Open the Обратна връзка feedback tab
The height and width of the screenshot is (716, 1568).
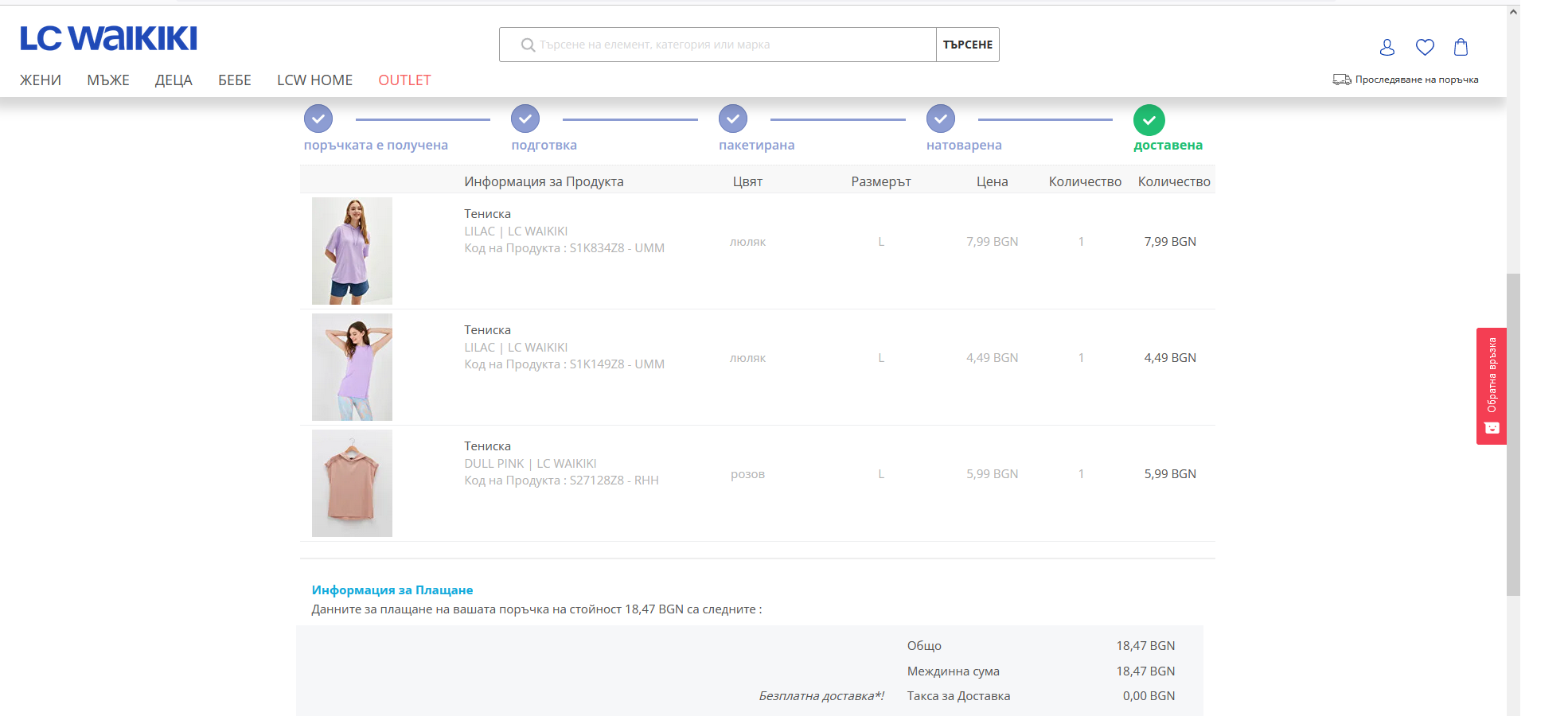click(x=1492, y=386)
